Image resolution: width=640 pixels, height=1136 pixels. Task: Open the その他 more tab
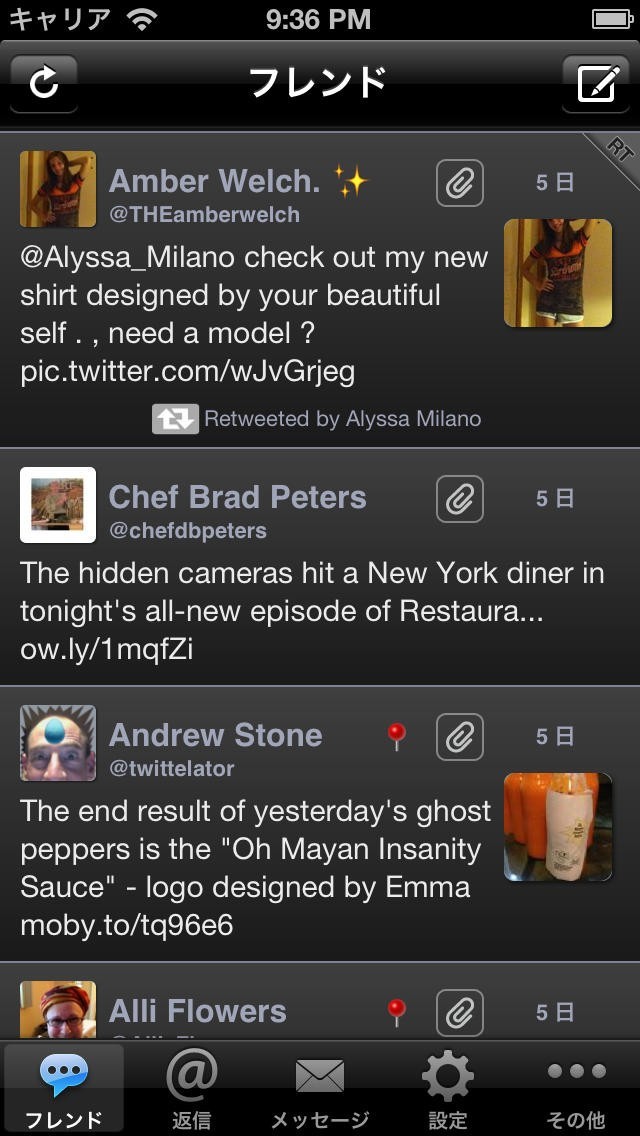pos(576,1090)
